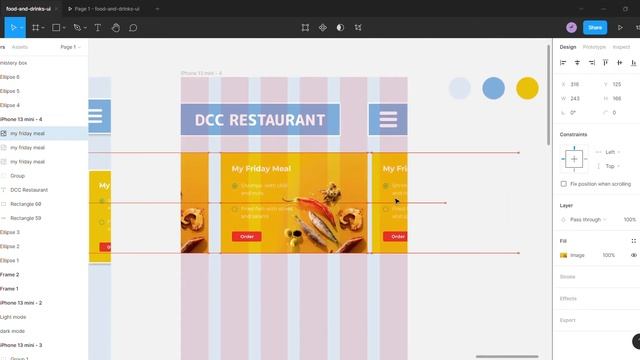Select the light gray circle on canvas
640x360 pixels.
coord(460,88)
